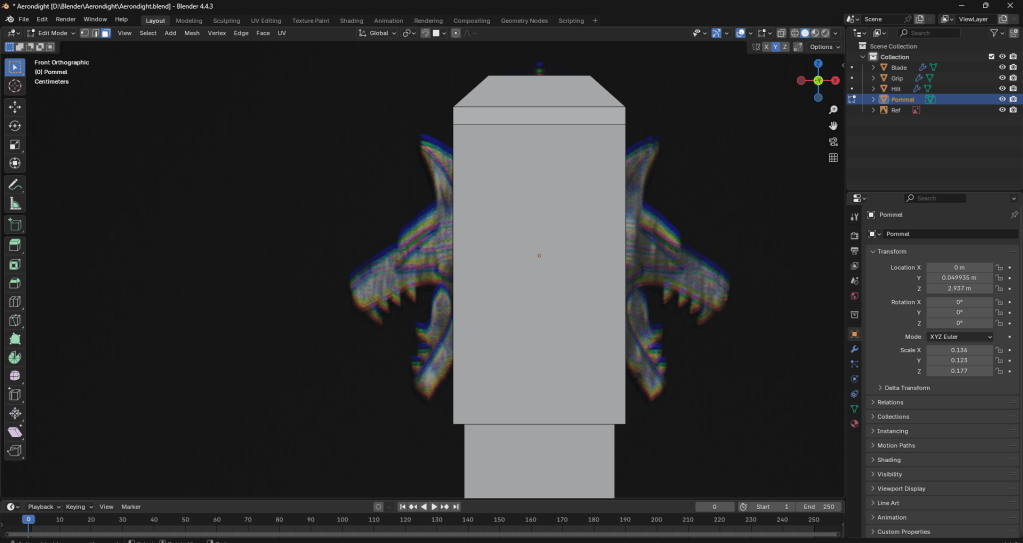Open the Modifiers wrench properties tab
The height and width of the screenshot is (543, 1023).
(x=854, y=349)
